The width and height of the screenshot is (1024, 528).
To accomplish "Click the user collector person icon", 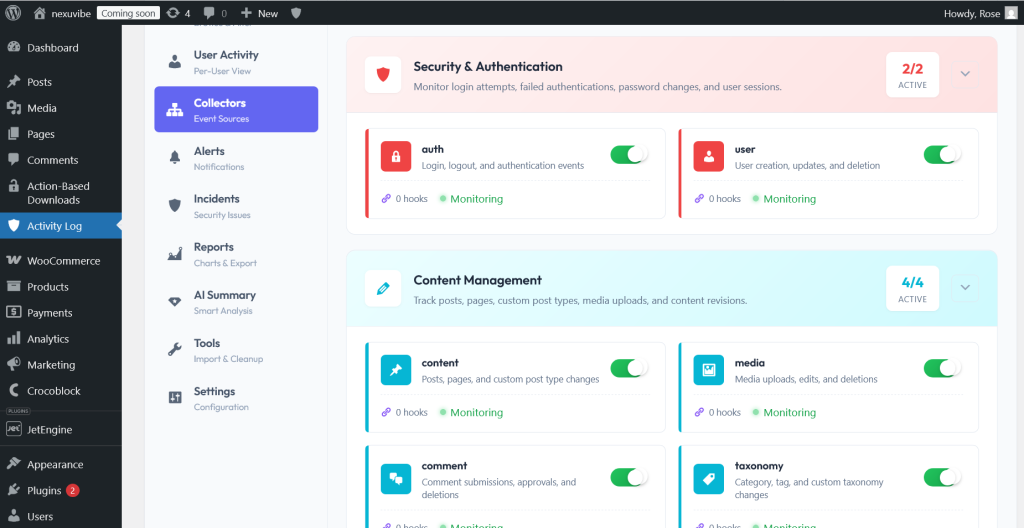I will [x=709, y=157].
